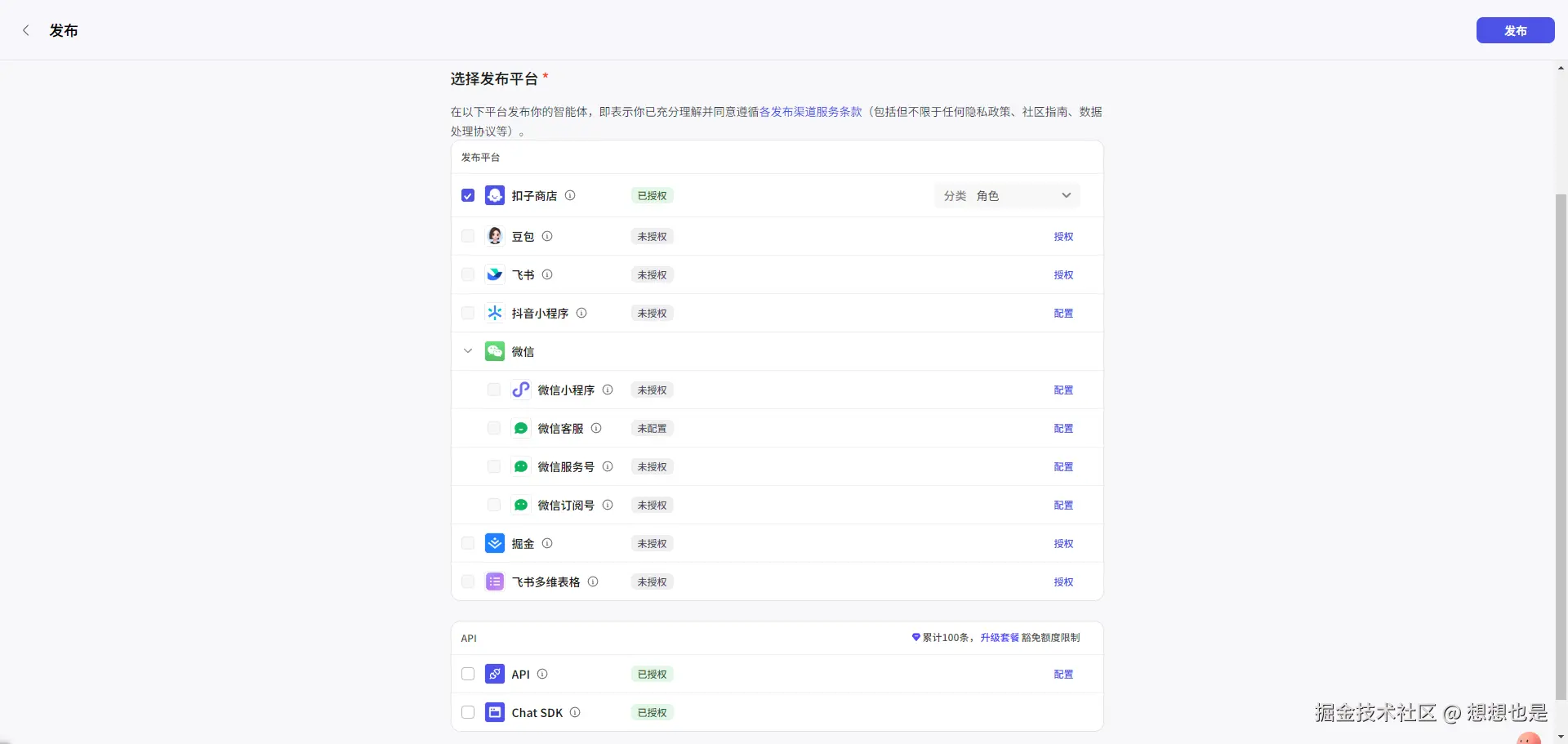Click the info icon beside 微信订阅号
The width and height of the screenshot is (1568, 744).
(608, 505)
